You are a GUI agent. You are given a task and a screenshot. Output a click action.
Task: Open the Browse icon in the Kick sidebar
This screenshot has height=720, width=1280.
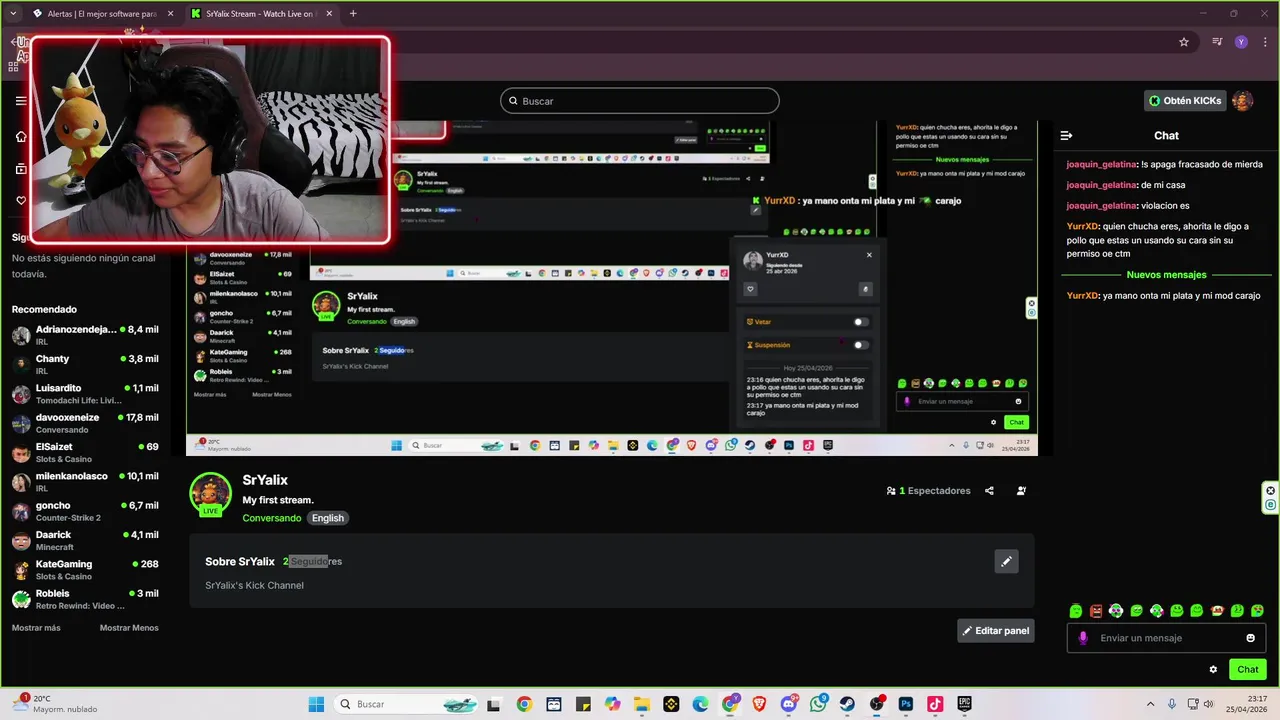(21, 168)
